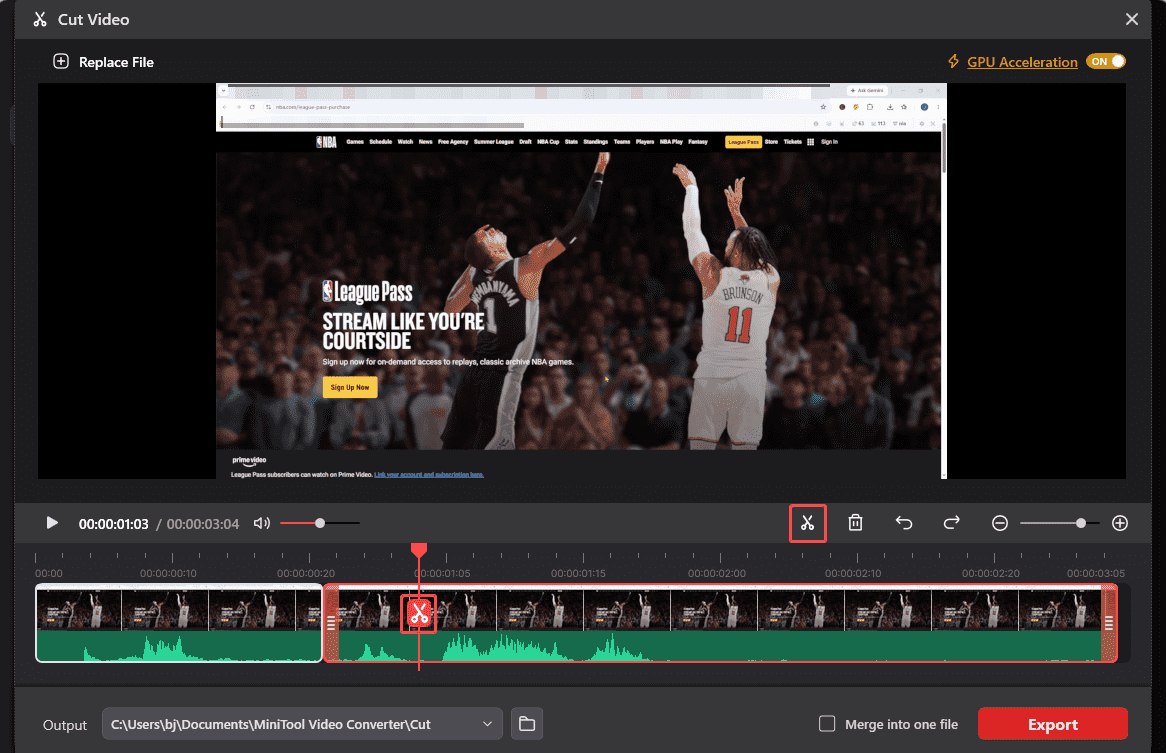The width and height of the screenshot is (1166, 753).
Task: Click the Replace File plus icon
Action: (61, 62)
